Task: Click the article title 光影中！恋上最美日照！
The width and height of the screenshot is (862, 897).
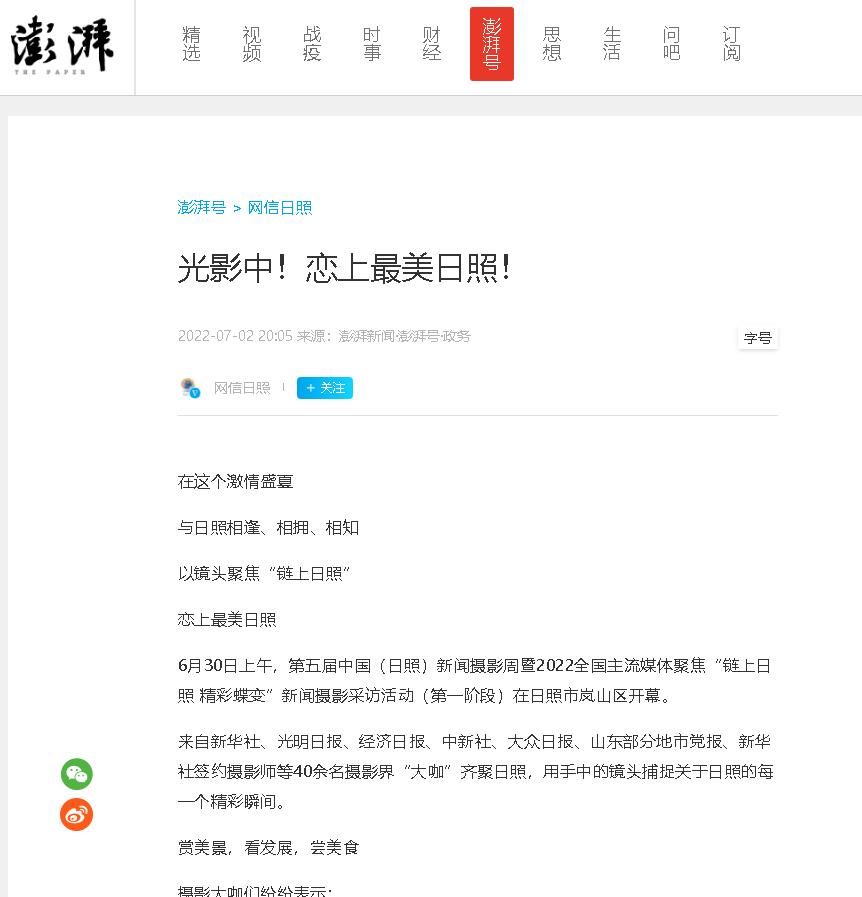Action: [345, 268]
